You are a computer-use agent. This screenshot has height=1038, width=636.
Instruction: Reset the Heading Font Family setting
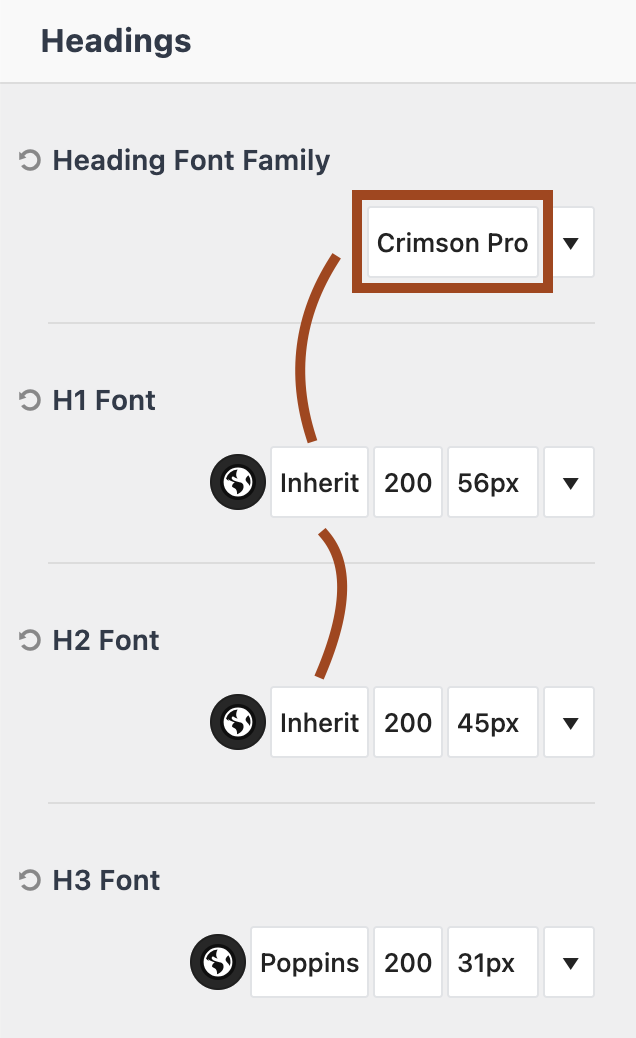click(30, 160)
